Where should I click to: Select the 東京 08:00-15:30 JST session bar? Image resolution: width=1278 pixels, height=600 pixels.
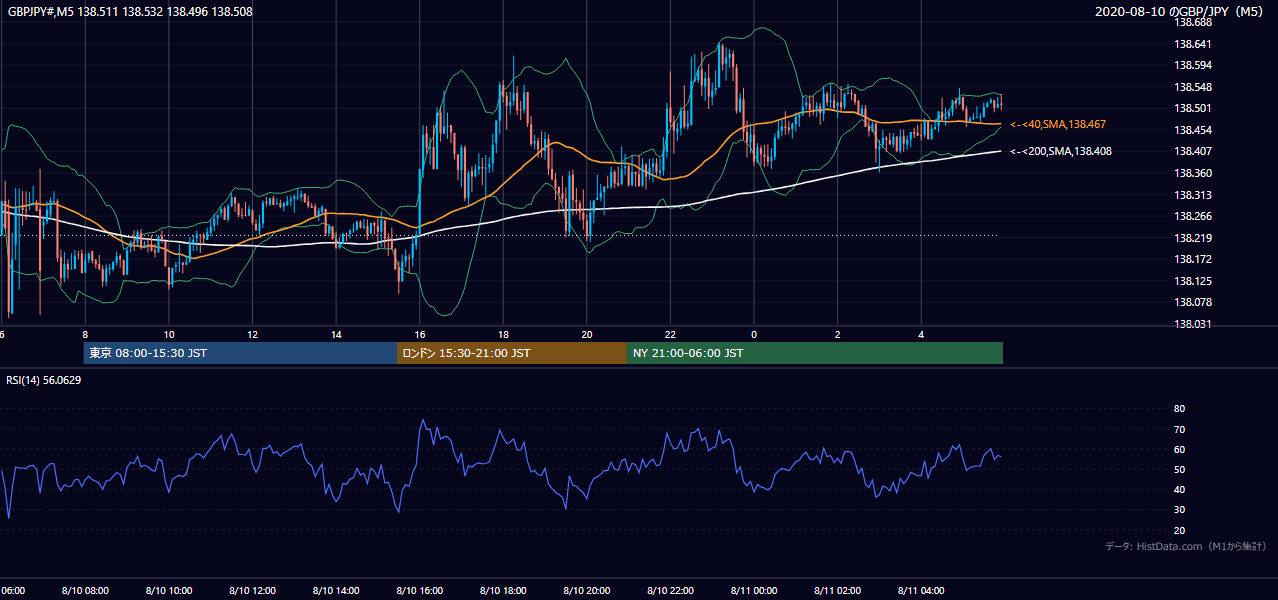pyautogui.click(x=240, y=353)
